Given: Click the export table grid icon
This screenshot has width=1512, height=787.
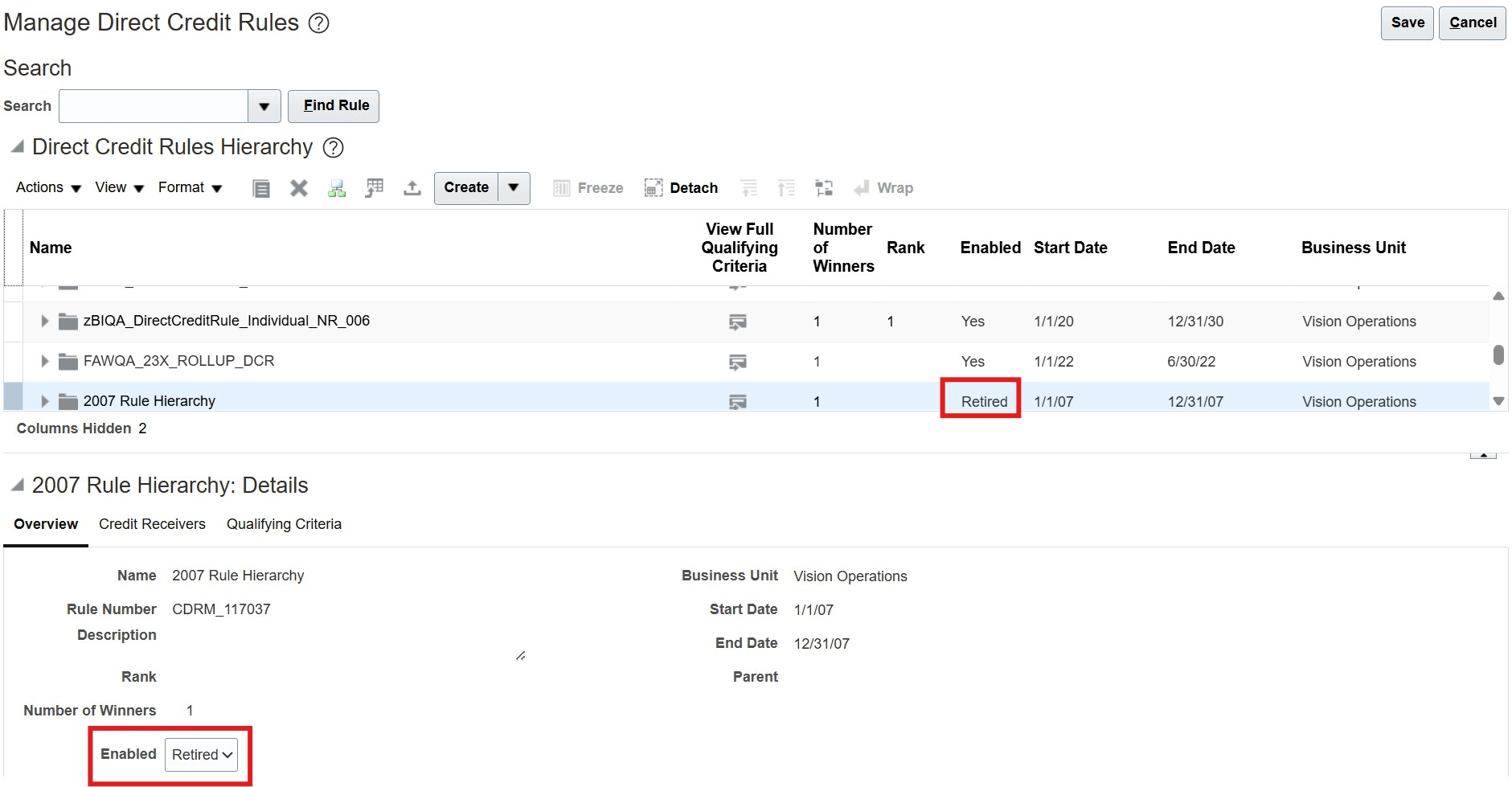Looking at the screenshot, I should click(x=374, y=188).
